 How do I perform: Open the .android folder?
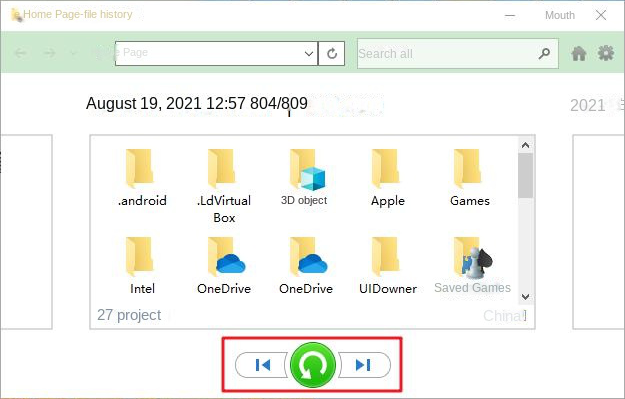click(142, 177)
